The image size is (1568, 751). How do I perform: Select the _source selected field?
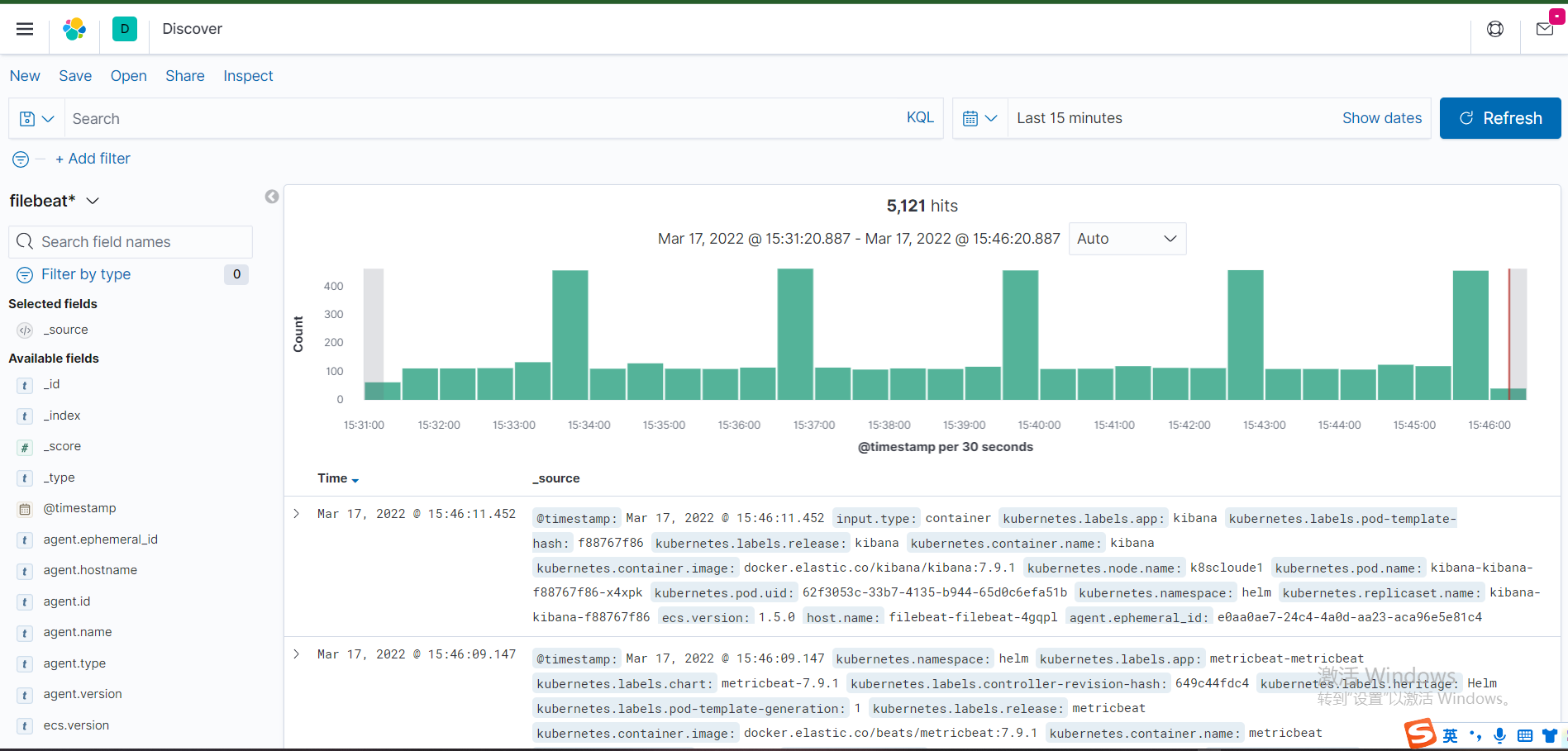tap(66, 330)
